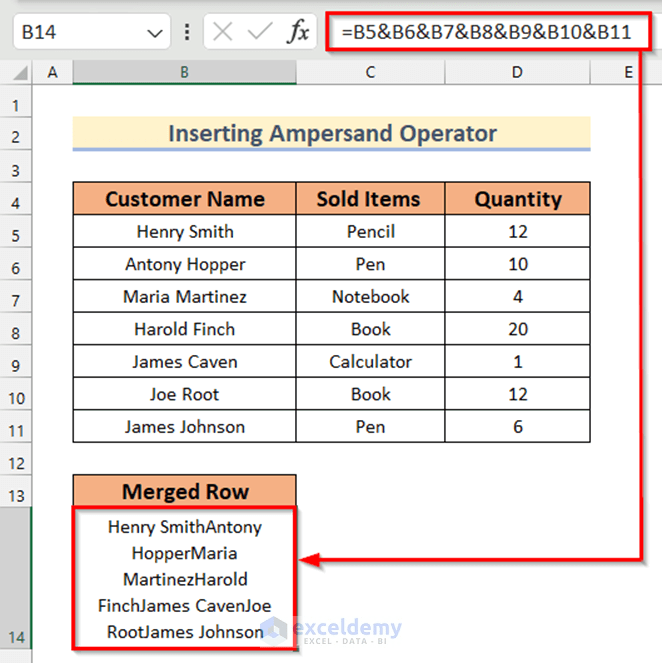Click the Cancel (X) formula icon
The width and height of the screenshot is (662, 663).
click(222, 32)
